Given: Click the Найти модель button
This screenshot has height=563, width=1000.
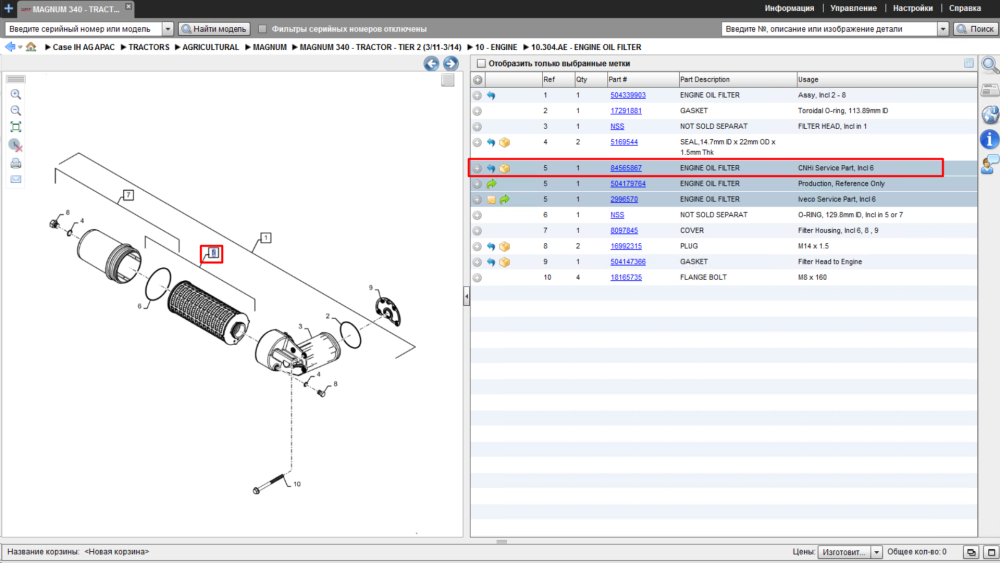Looking at the screenshot, I should [214, 29].
